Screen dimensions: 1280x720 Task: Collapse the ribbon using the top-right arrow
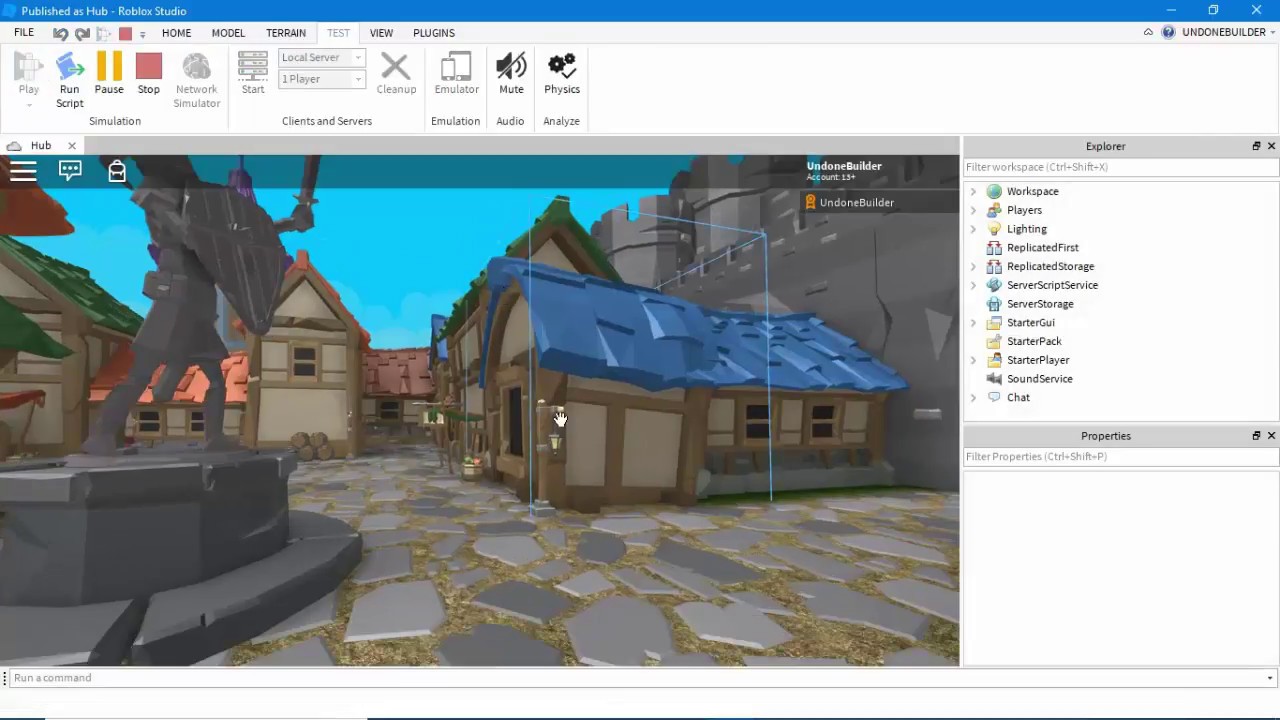(1148, 33)
